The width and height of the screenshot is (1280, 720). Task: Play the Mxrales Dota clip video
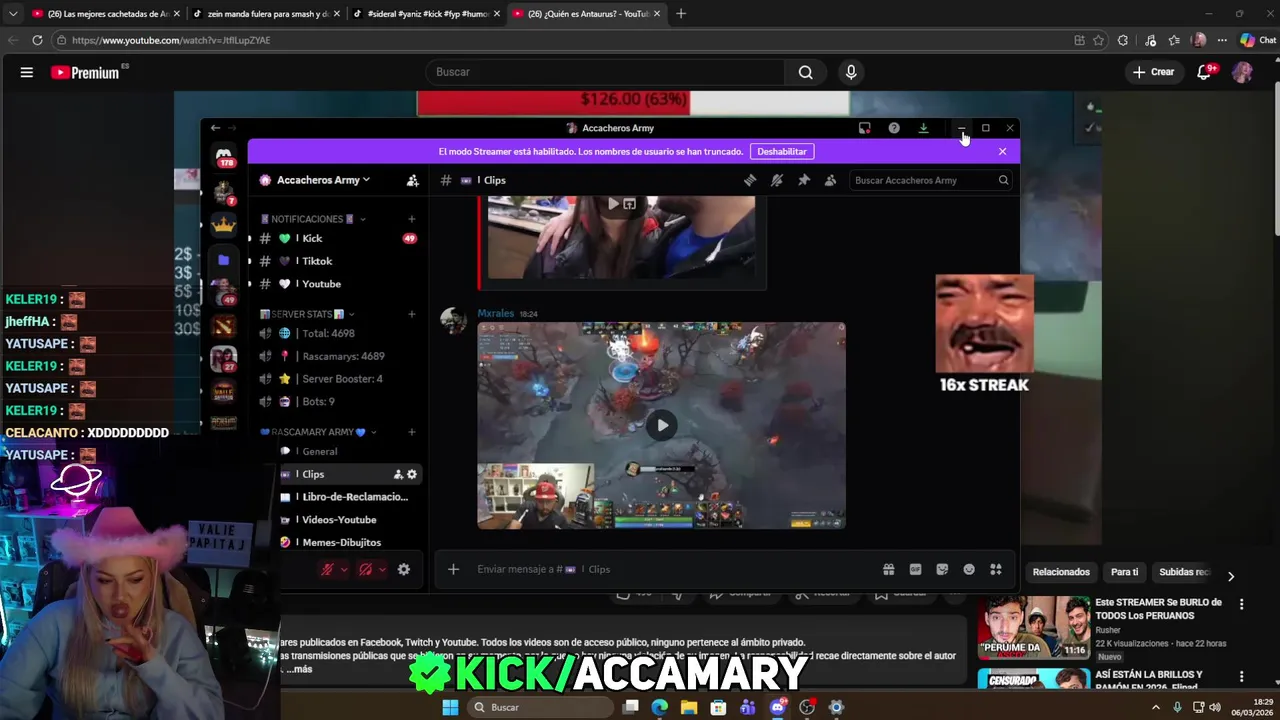point(662,425)
